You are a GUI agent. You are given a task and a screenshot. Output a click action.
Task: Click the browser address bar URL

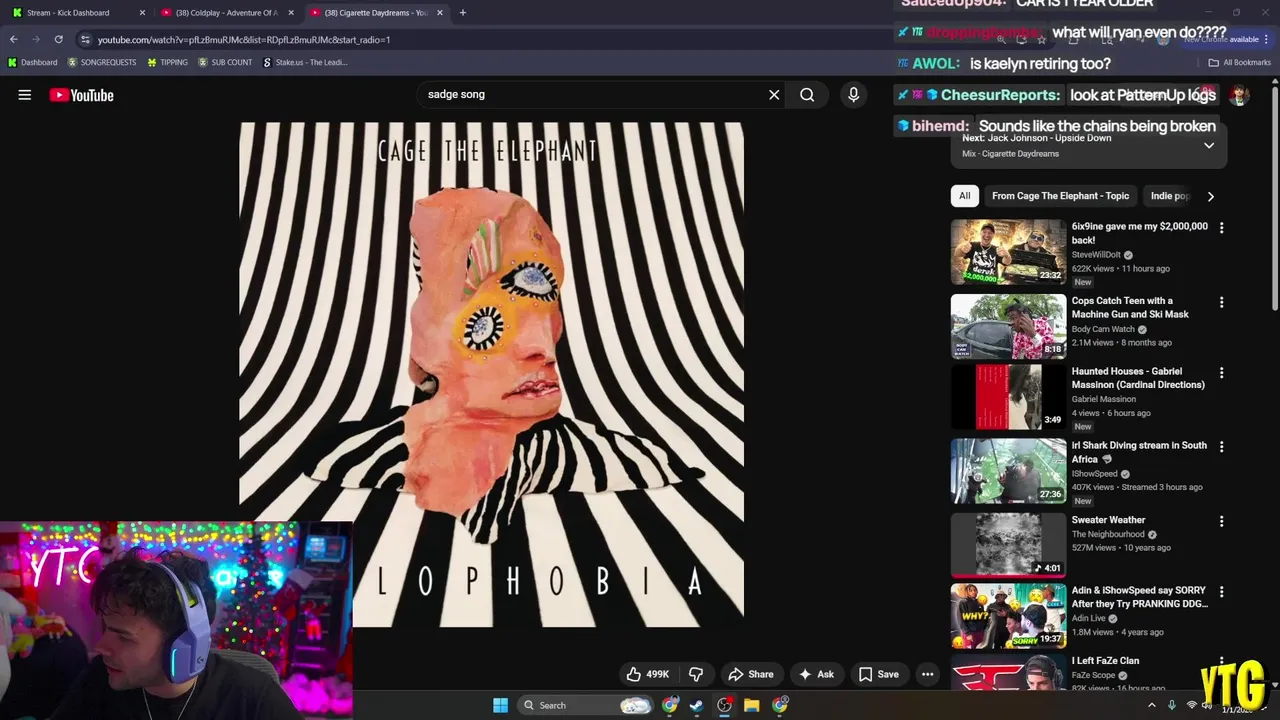[244, 40]
